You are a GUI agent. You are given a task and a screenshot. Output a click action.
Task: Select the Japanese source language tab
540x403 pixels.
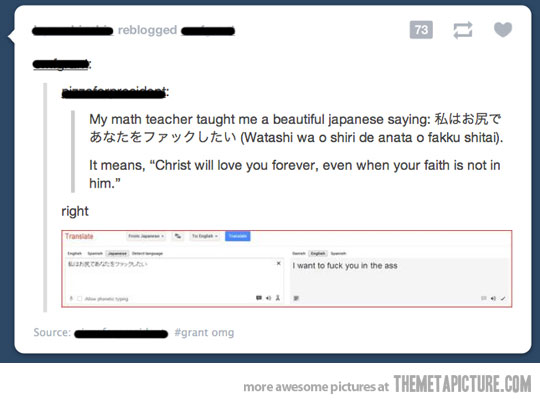click(117, 254)
